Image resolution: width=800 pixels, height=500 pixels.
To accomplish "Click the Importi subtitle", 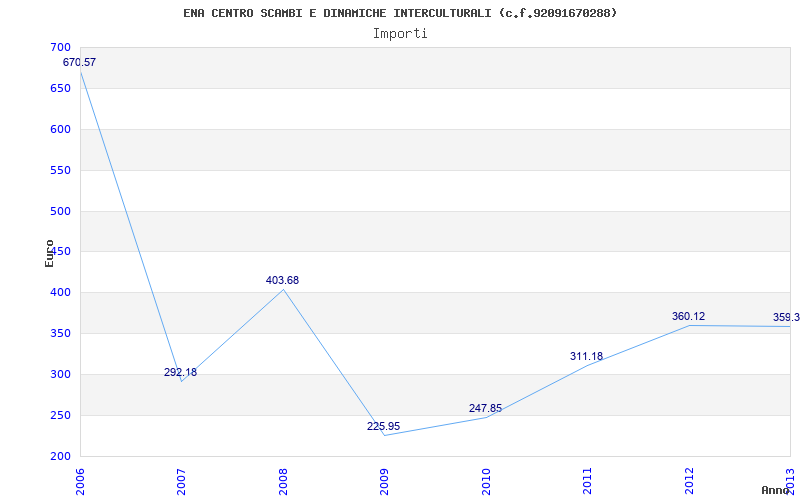I will click(400, 34).
